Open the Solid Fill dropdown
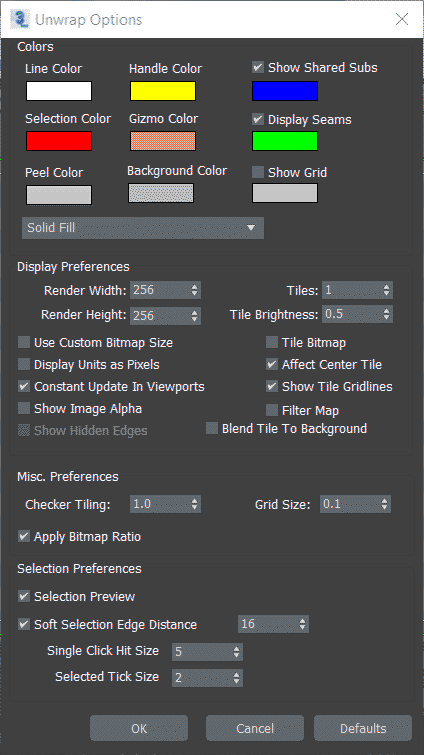This screenshot has width=424, height=755. pyautogui.click(x=143, y=228)
